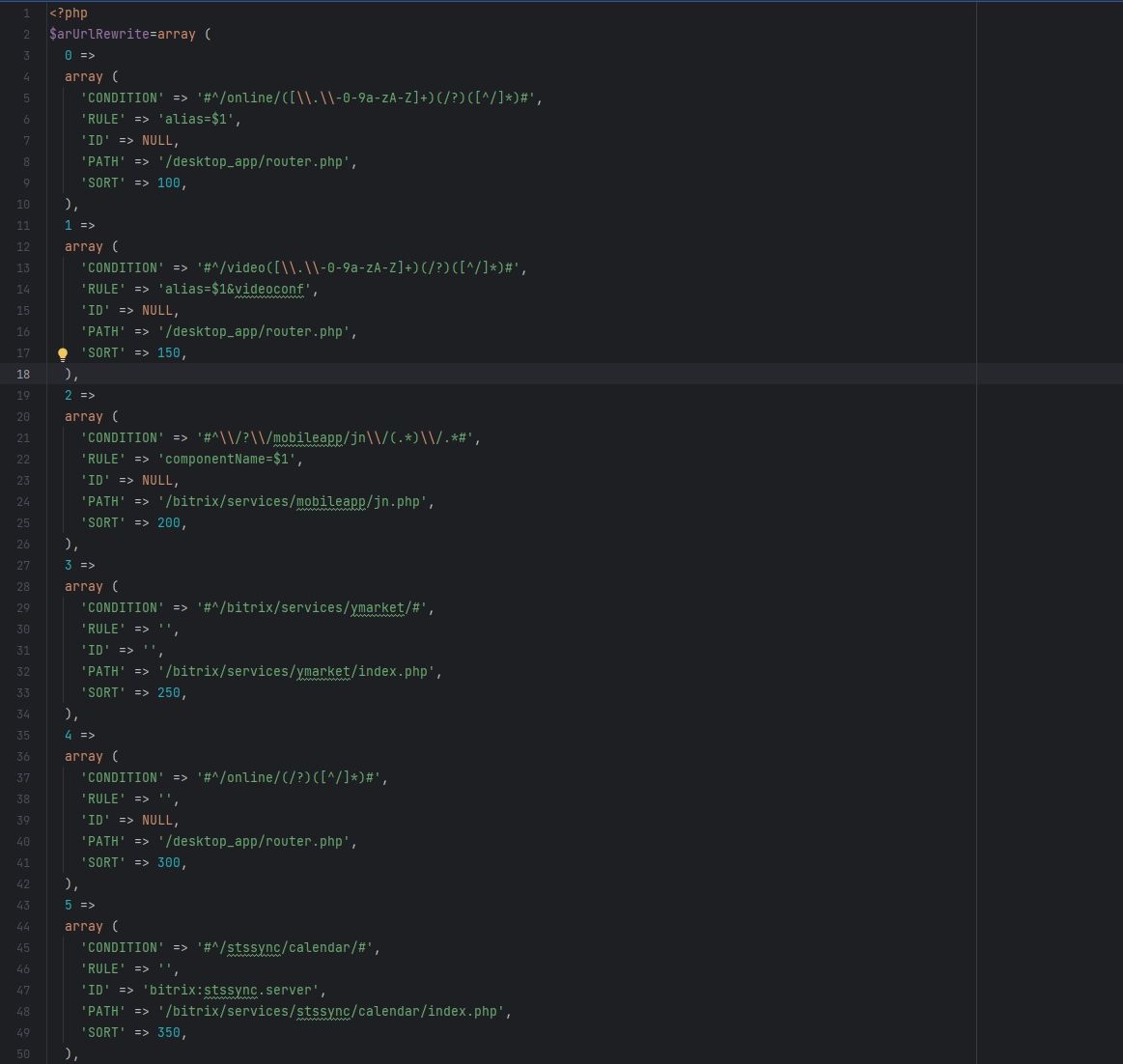The width and height of the screenshot is (1123, 1064).
Task: Select the SORT value 100
Action: [169, 183]
